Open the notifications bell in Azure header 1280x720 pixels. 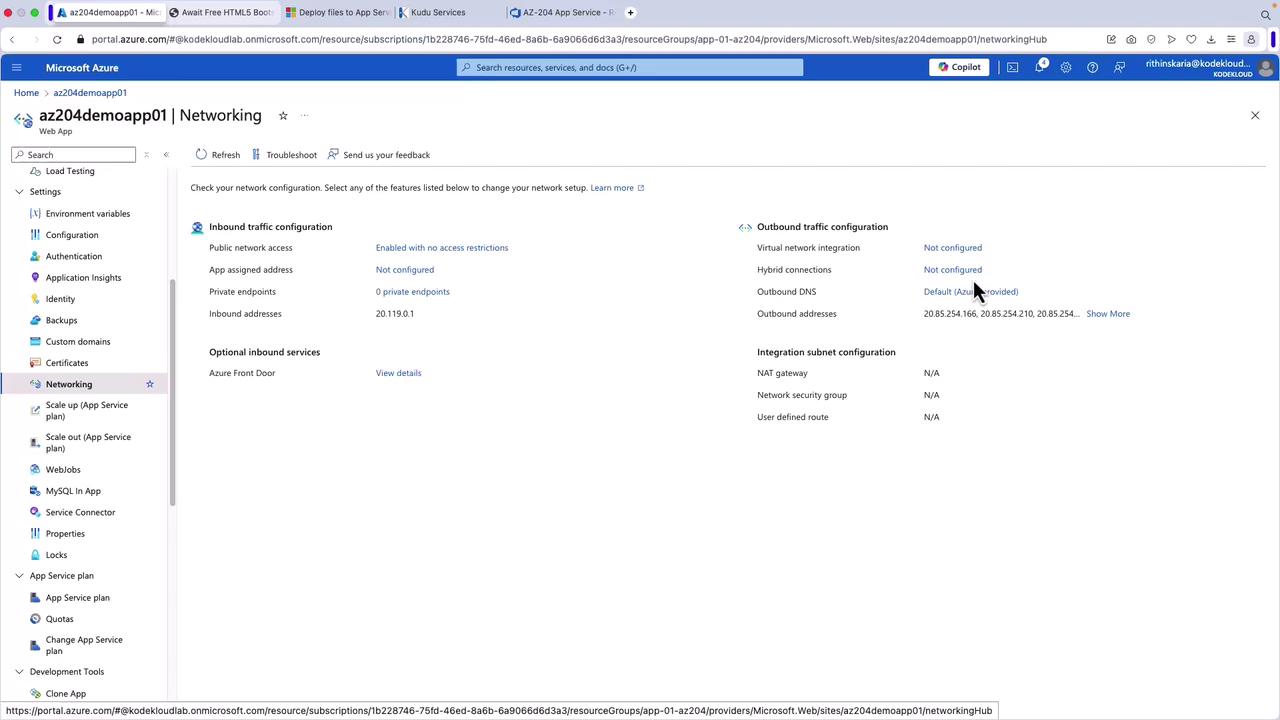click(1040, 67)
